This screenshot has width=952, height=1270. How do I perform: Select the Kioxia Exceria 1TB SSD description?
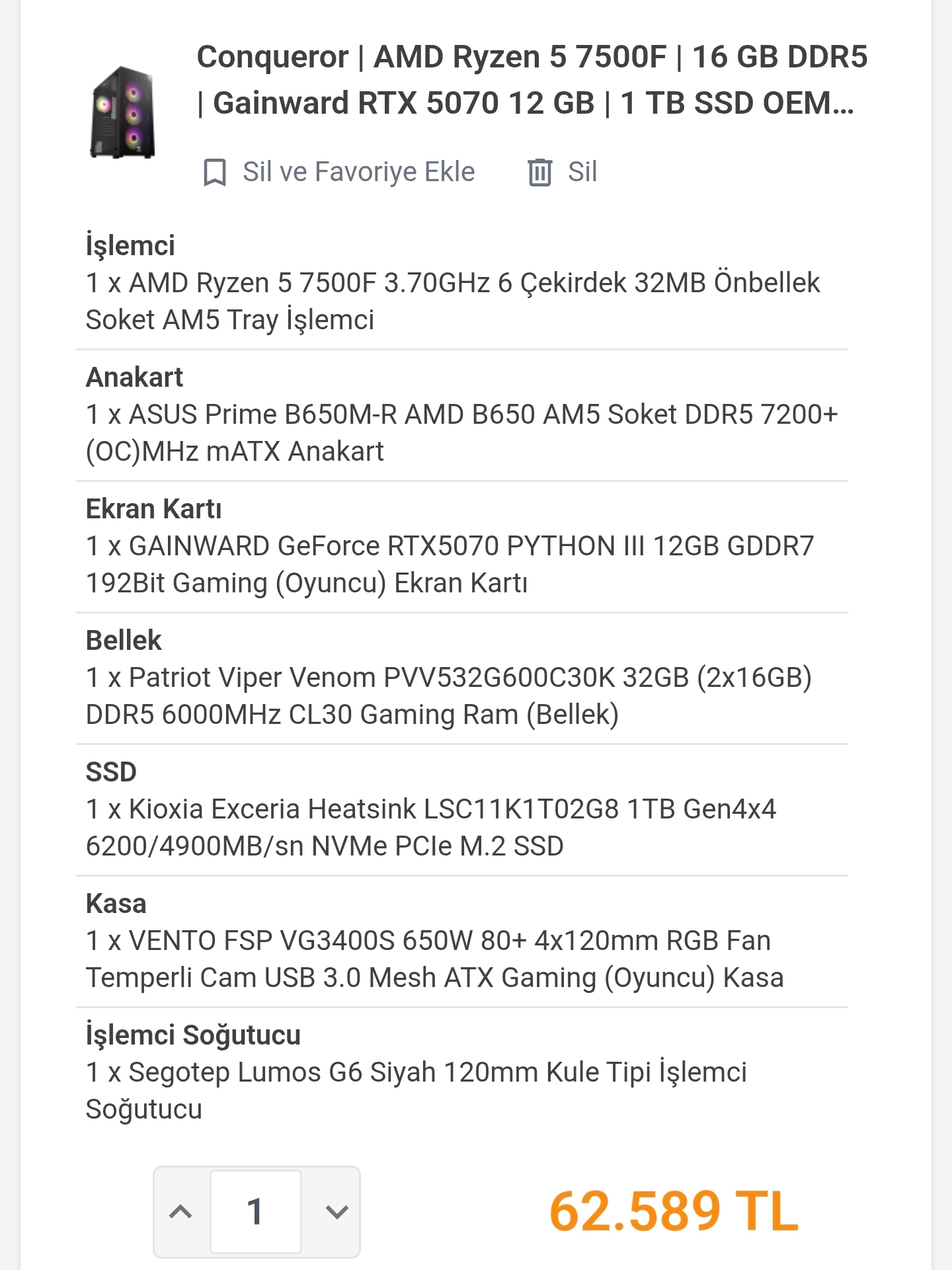[x=431, y=827]
